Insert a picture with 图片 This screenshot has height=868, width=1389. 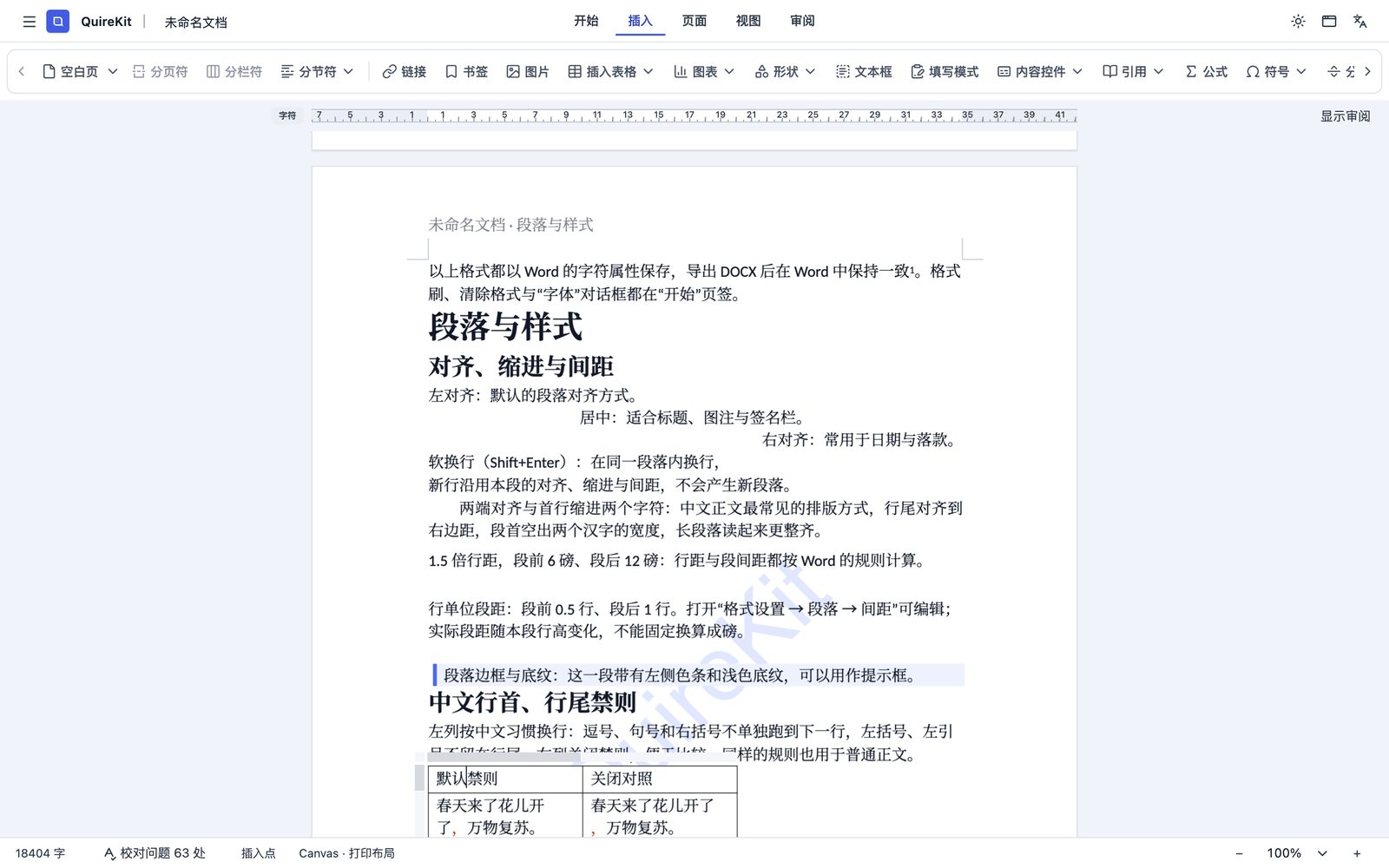tap(528, 71)
